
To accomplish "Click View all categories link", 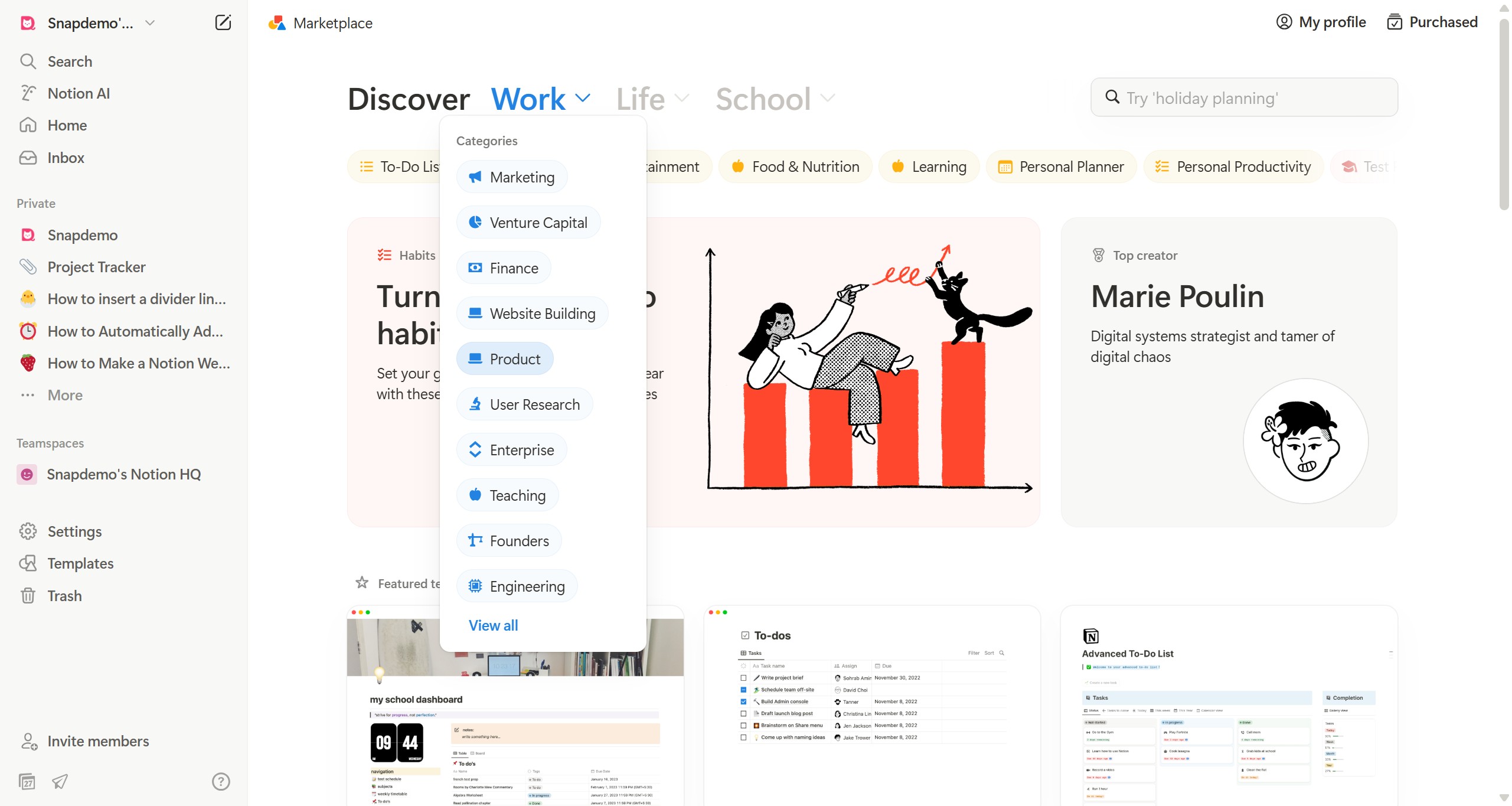I will tap(493, 625).
